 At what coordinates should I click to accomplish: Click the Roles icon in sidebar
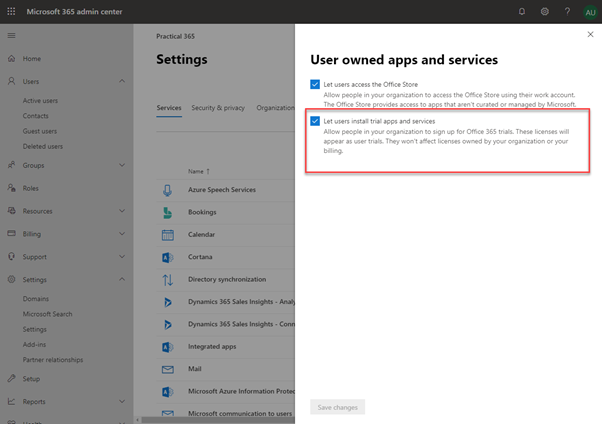tap(12, 188)
